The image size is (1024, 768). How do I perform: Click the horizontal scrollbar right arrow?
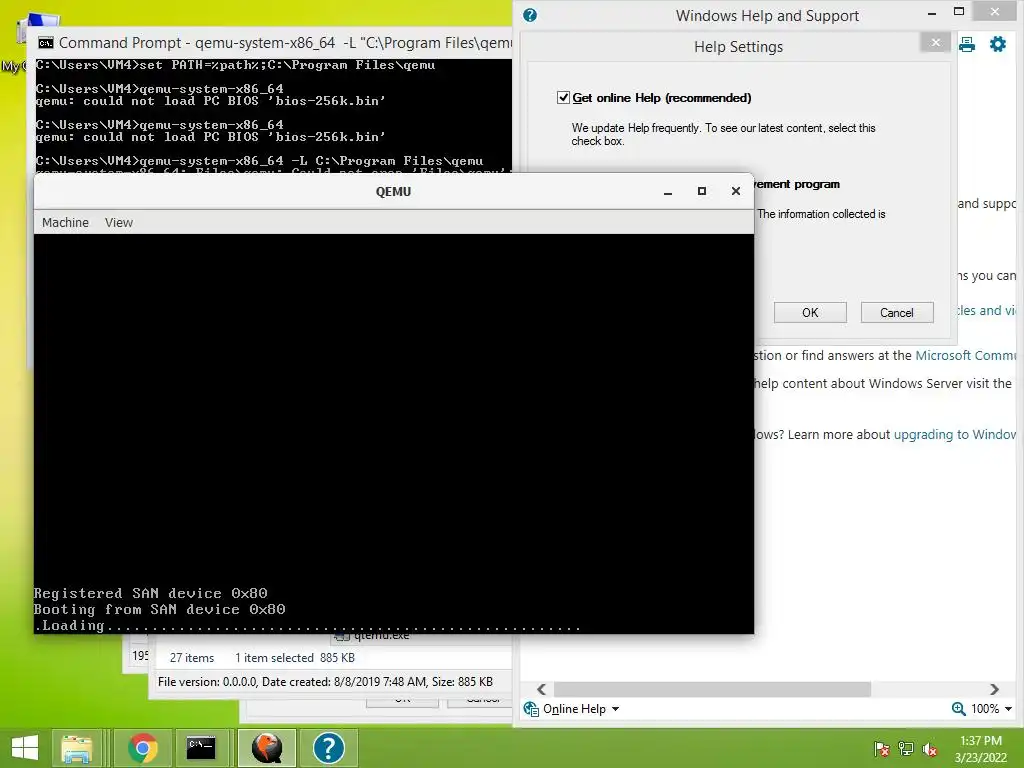[995, 690]
